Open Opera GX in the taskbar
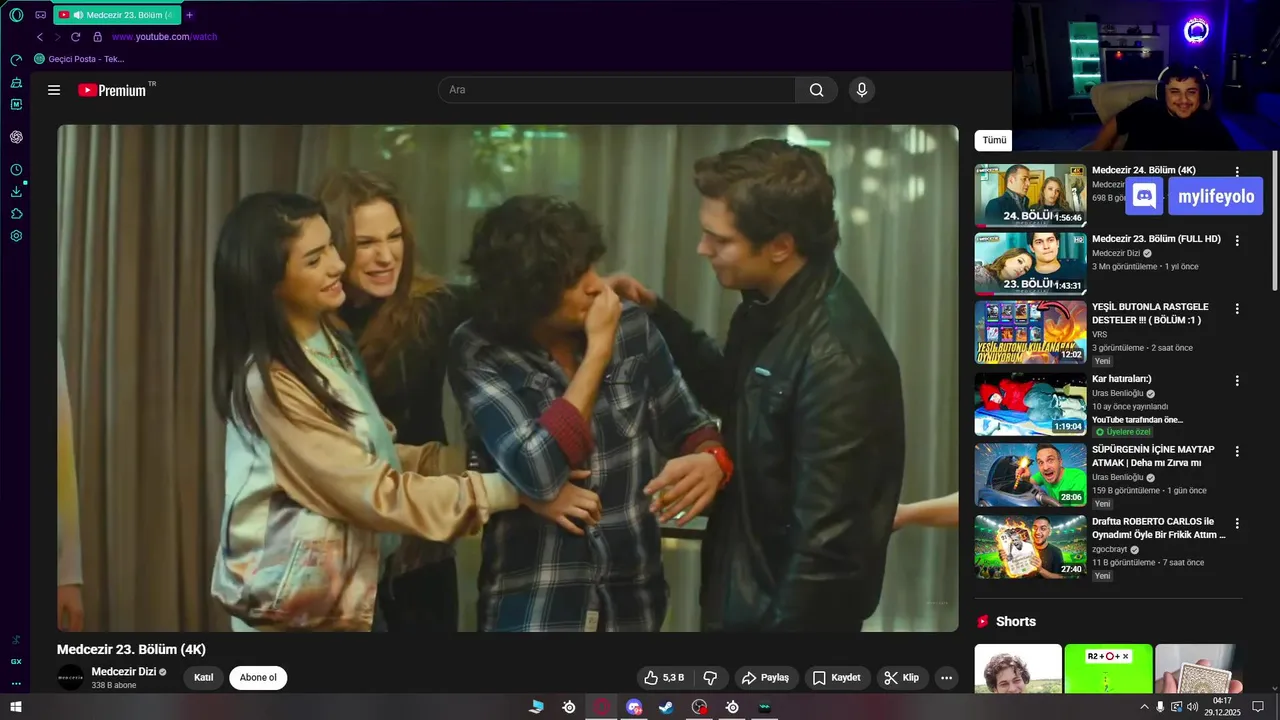This screenshot has height=720, width=1280. pos(601,707)
